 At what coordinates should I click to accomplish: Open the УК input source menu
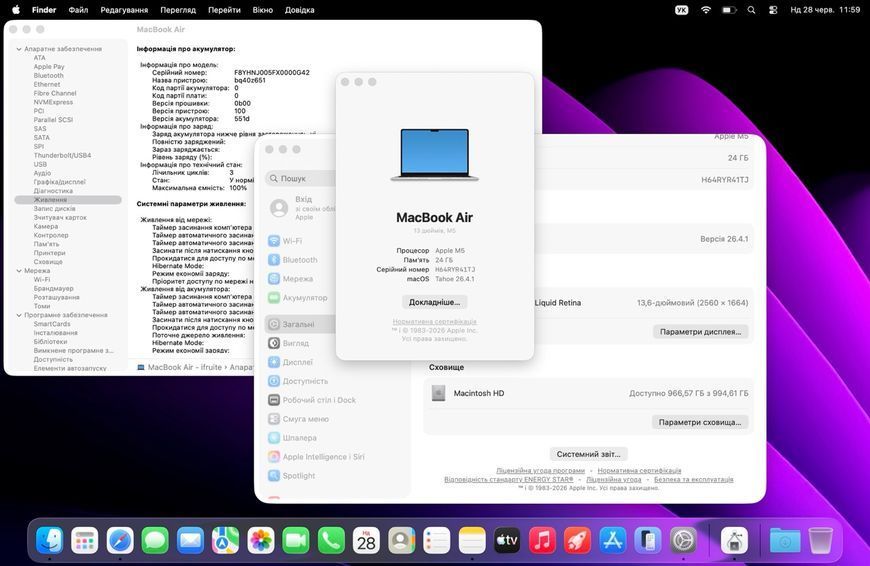point(681,10)
